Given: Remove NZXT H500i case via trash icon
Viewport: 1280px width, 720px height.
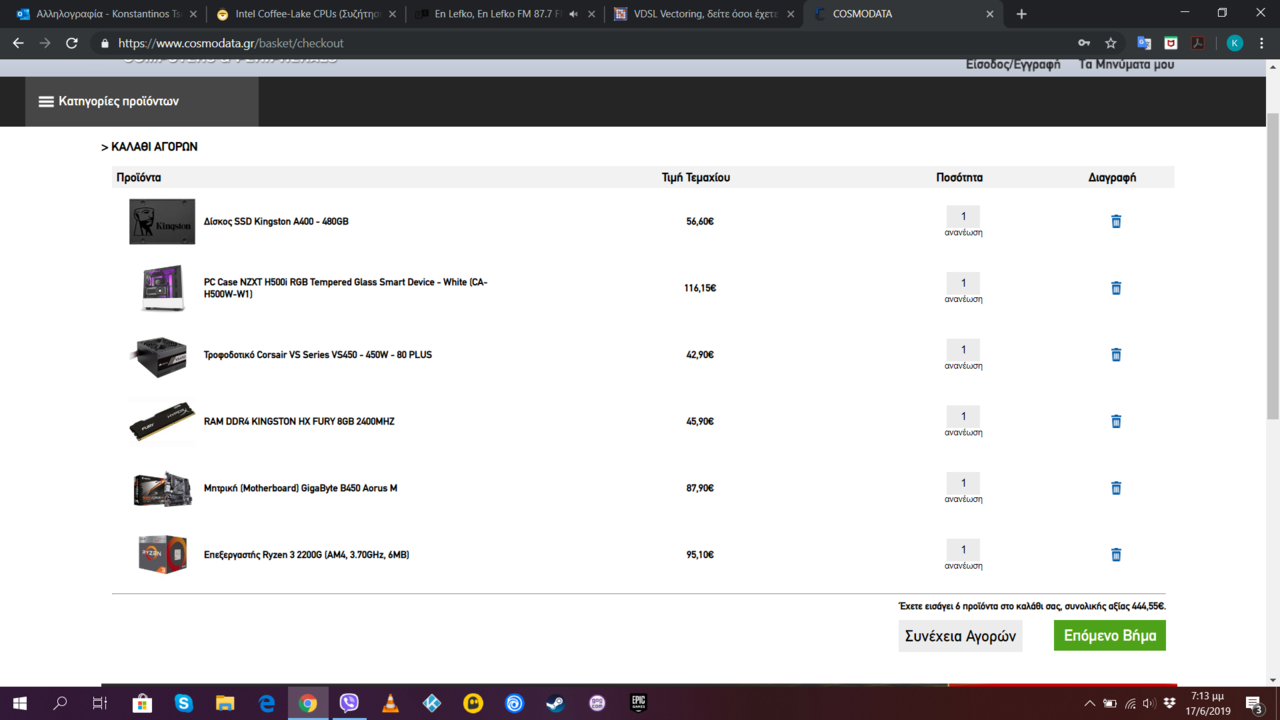Looking at the screenshot, I should 1116,288.
